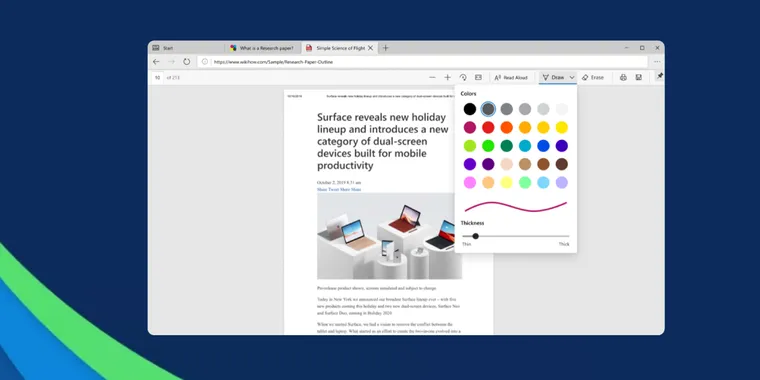The image size is (760, 380).
Task: Click the Surface devices image in the PDF
Action: coord(389,236)
